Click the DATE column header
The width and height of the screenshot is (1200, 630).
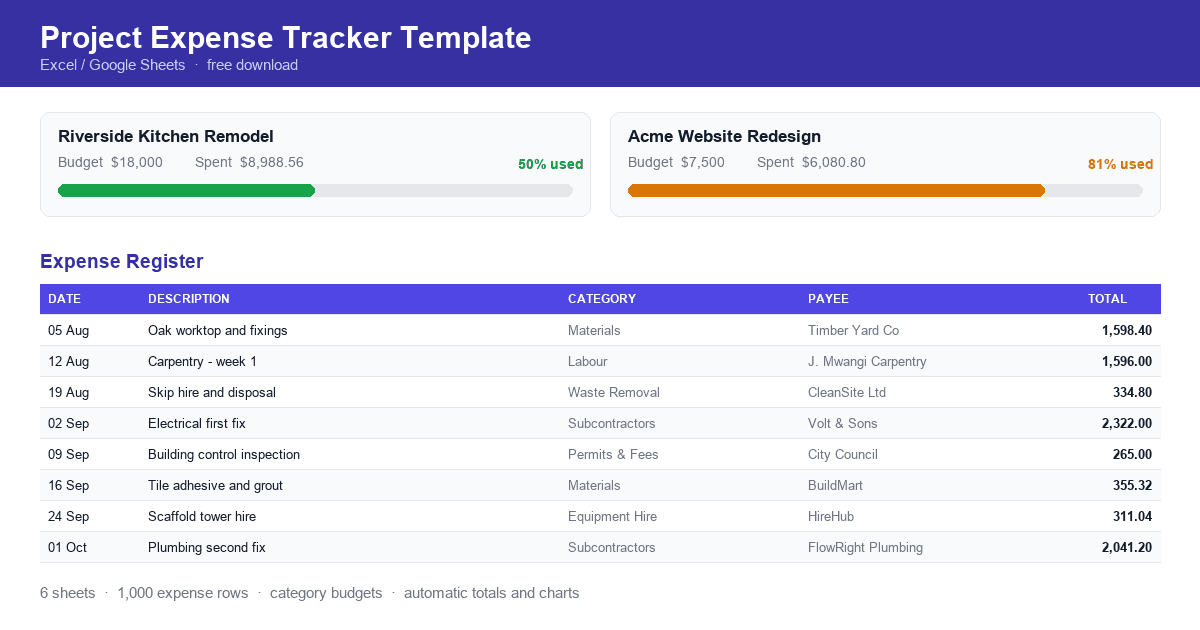coord(64,299)
